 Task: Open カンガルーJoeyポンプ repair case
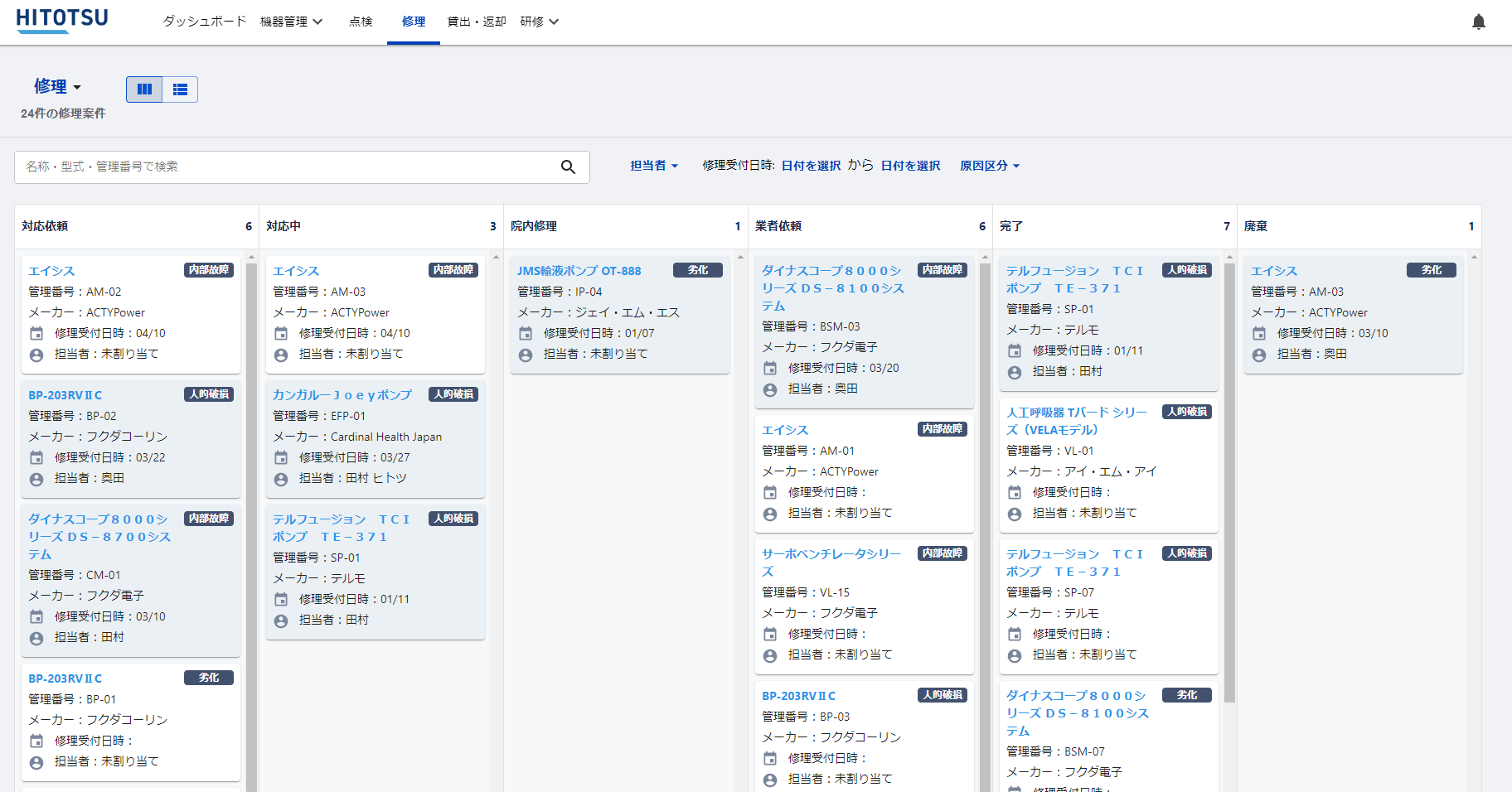tap(342, 395)
